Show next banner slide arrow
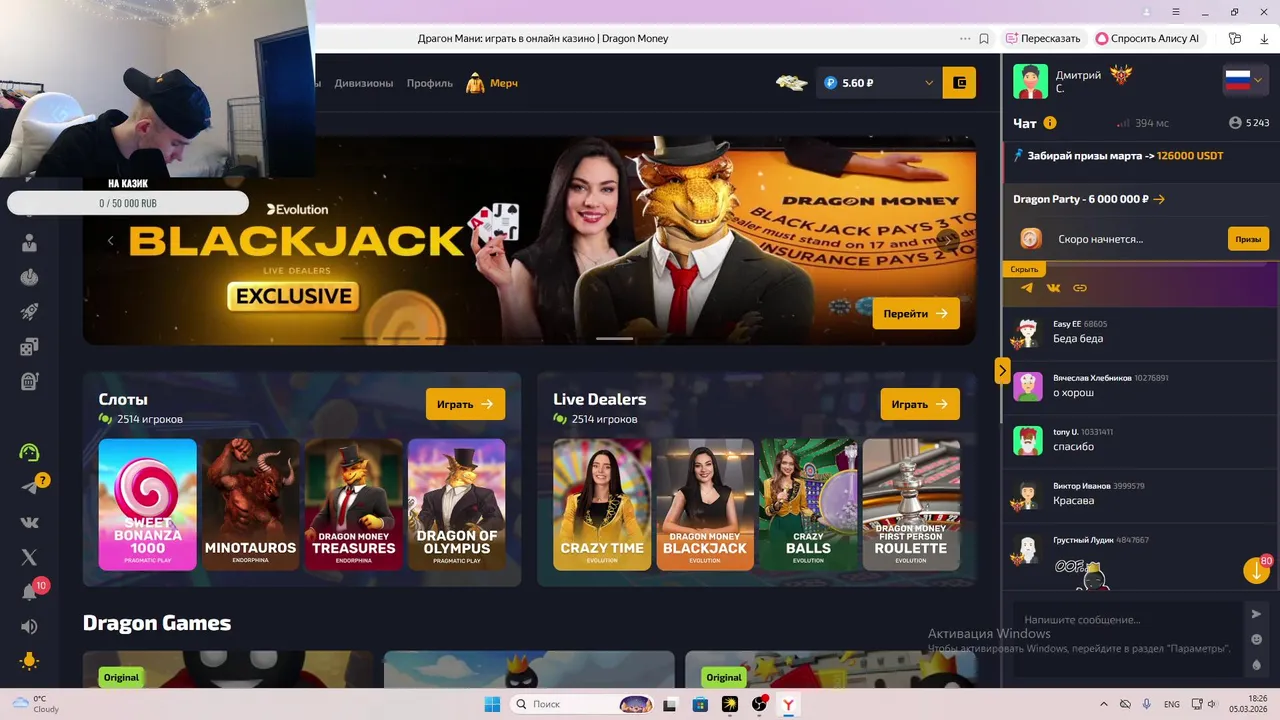 coord(948,240)
